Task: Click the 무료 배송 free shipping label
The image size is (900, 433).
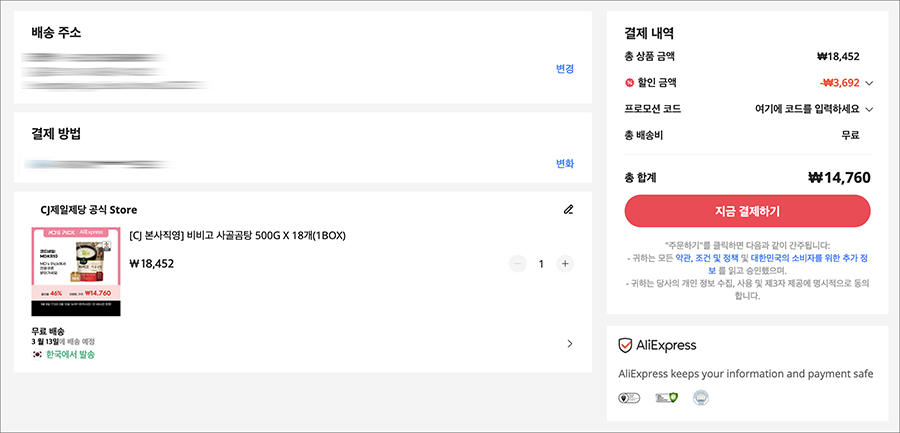Action: click(48, 331)
